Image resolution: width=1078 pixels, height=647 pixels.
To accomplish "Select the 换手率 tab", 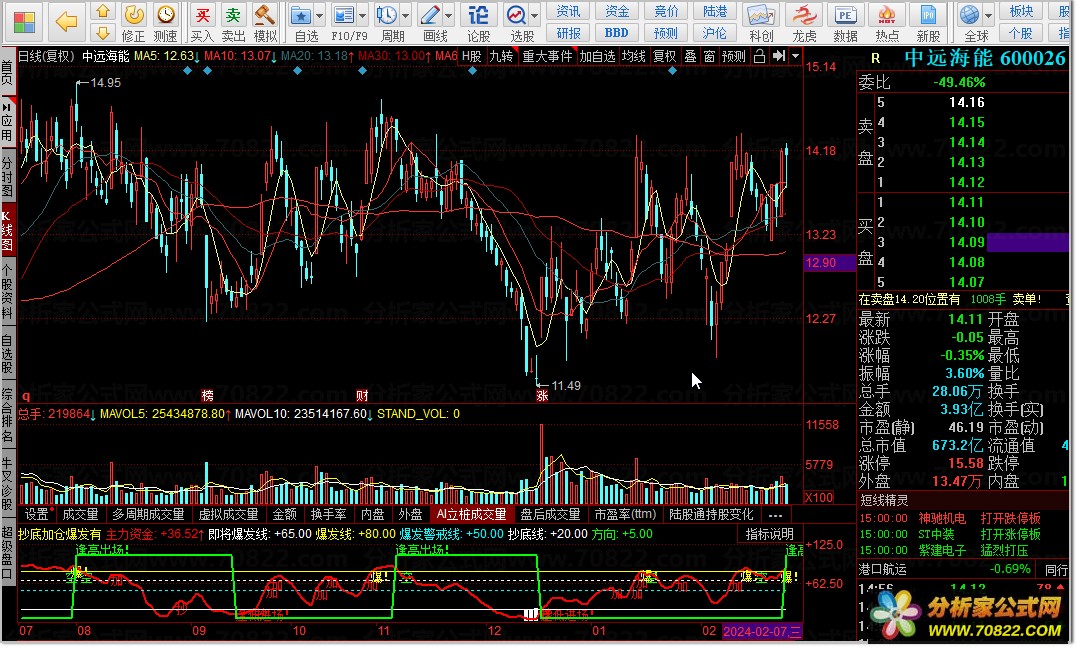I will pos(329,515).
